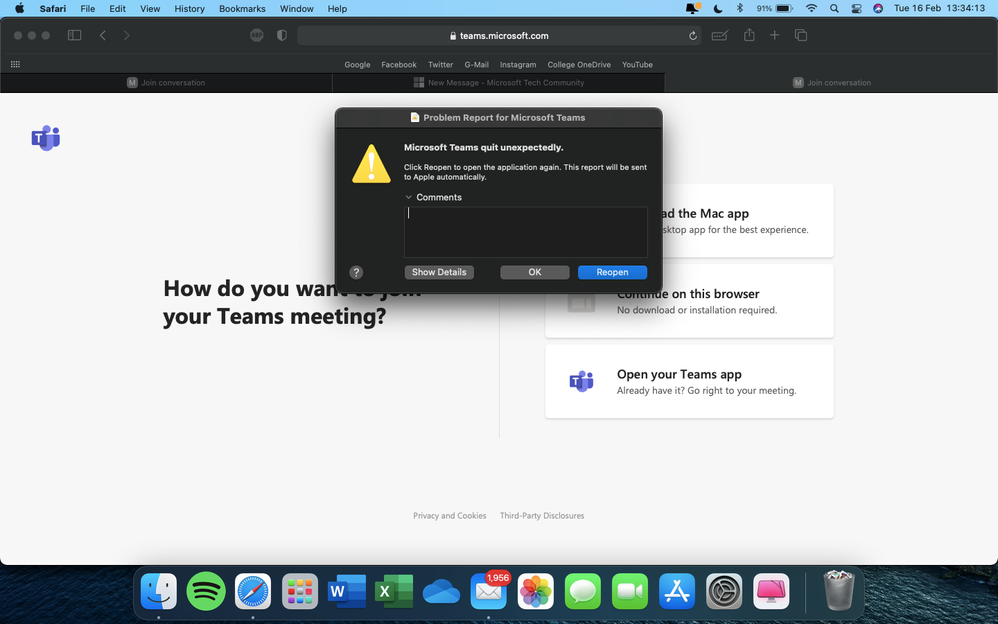This screenshot has height=624, width=998.
Task: Switch to last Join conversation tab
Action: 831,83
